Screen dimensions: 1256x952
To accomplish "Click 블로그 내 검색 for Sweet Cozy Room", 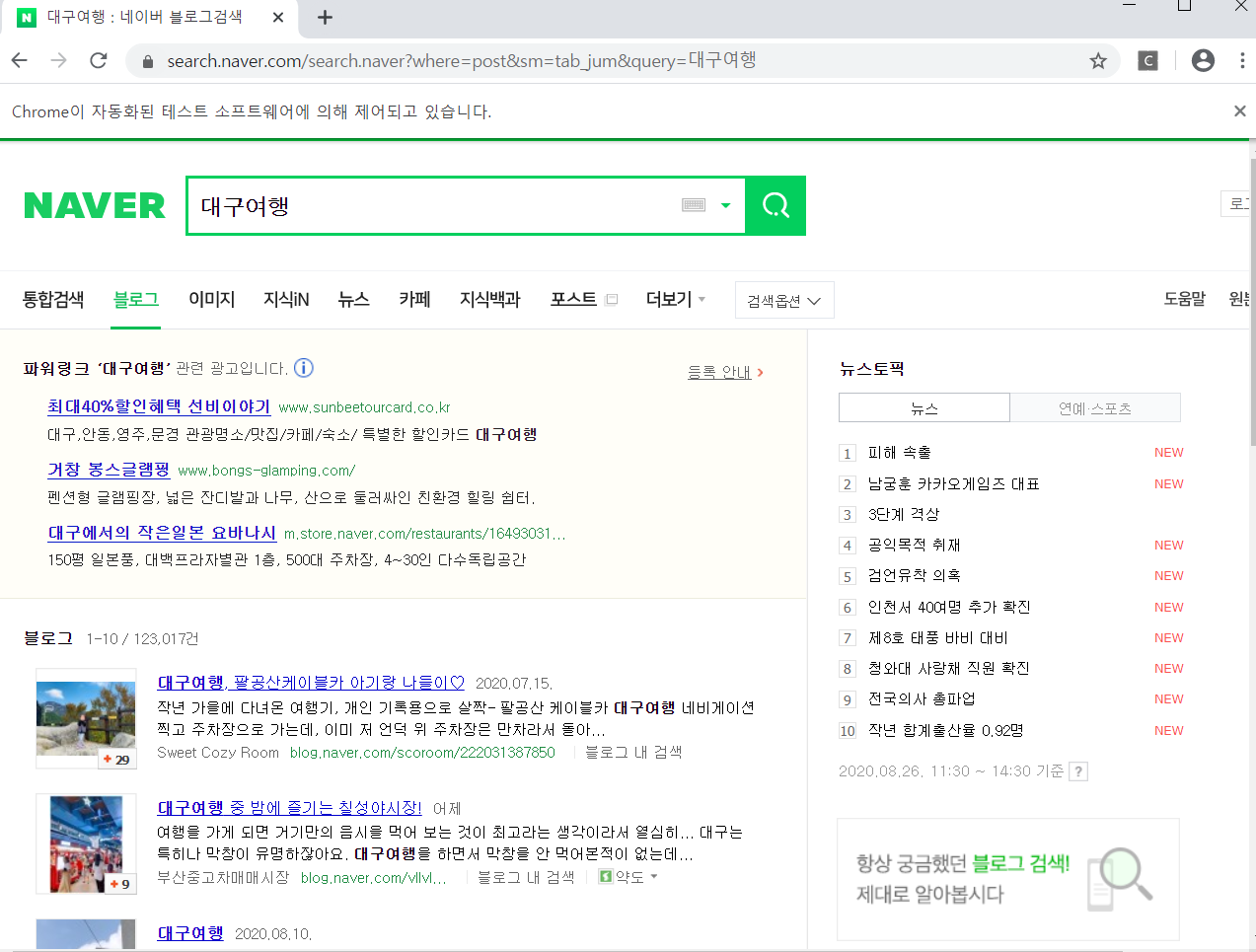I will coord(633,753).
